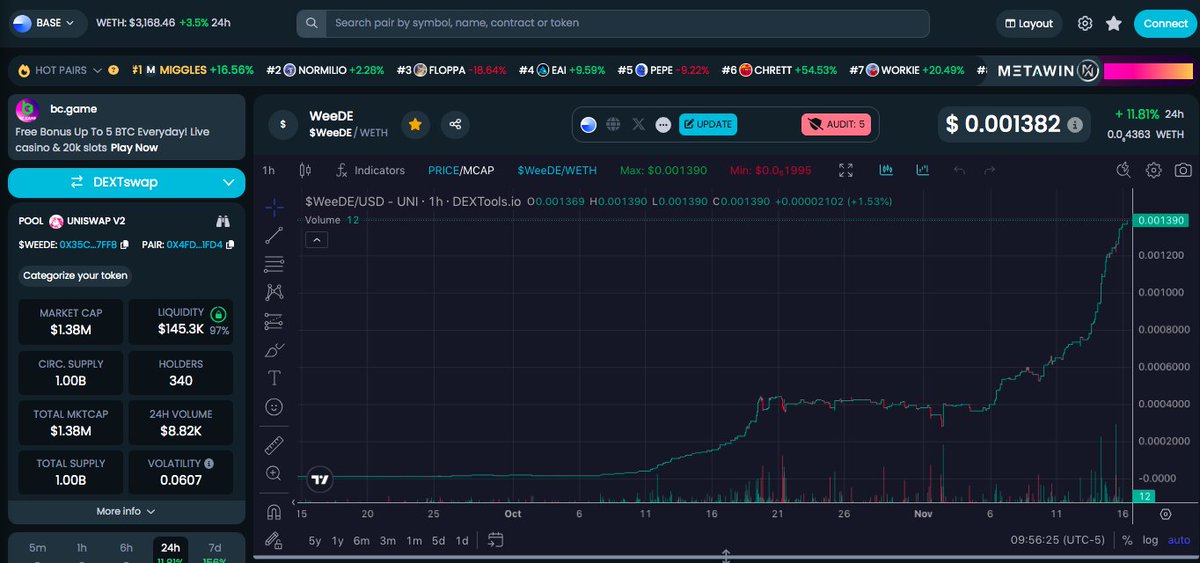Select the ruler measure tool
Screen dimensions: 1200x563
click(x=274, y=444)
